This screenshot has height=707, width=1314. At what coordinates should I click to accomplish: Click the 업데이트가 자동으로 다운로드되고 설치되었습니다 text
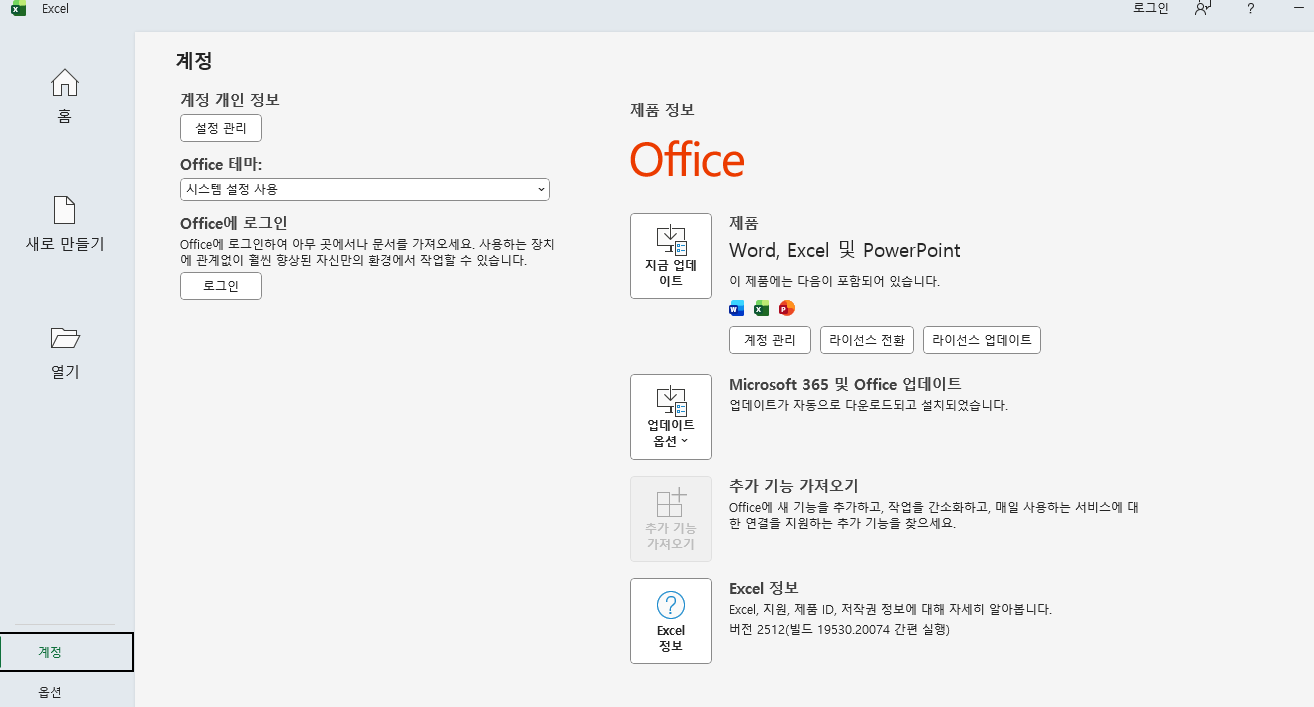click(868, 405)
